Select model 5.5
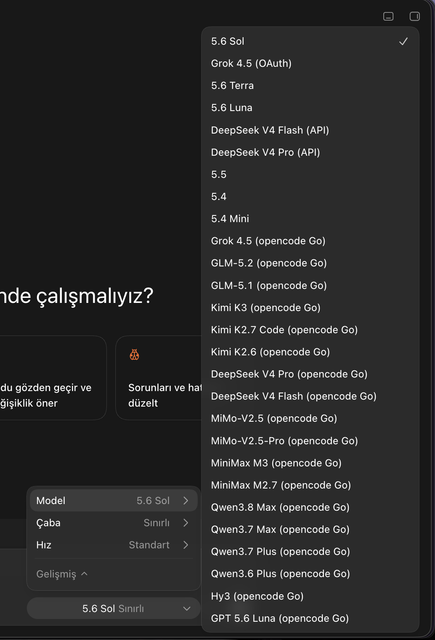This screenshot has height=640, width=435. [x=310, y=174]
